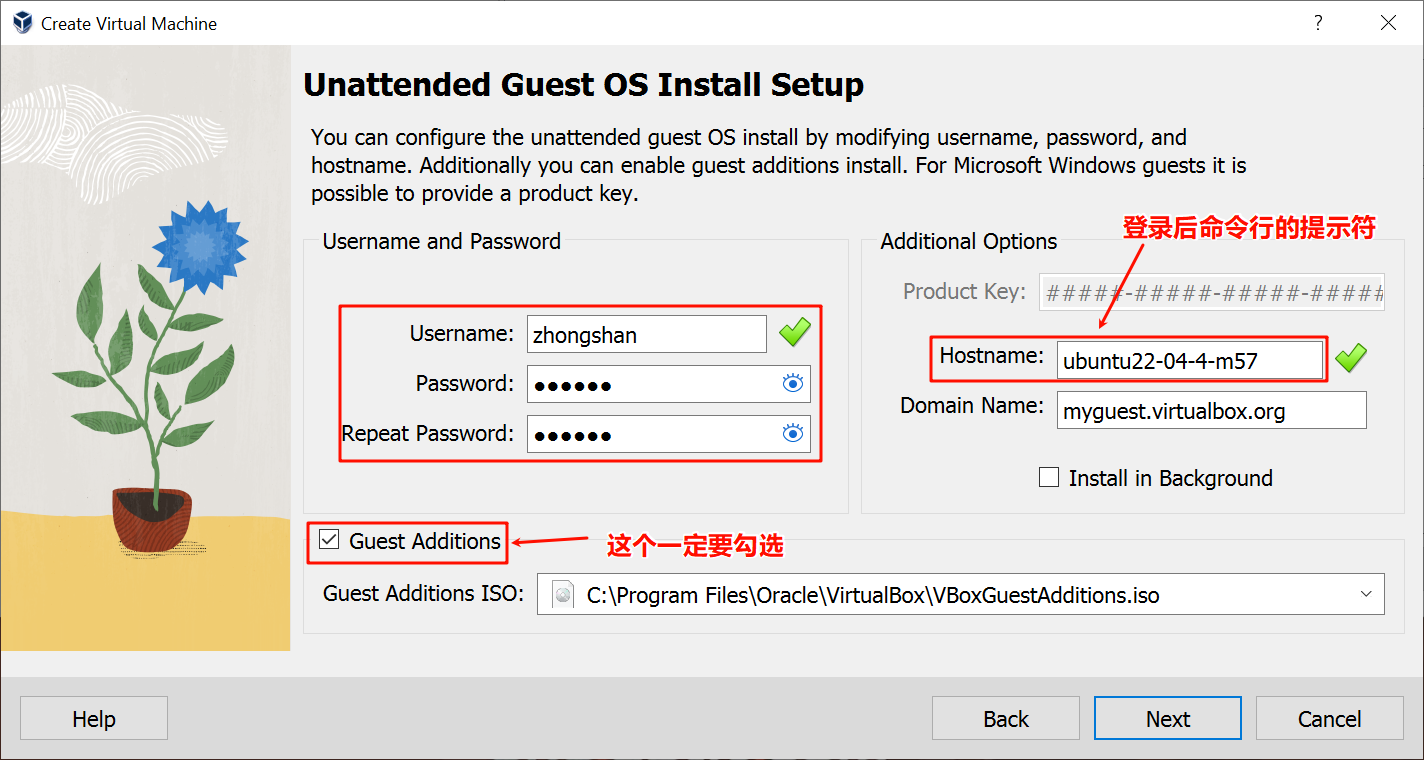Screen dimensions: 1424x760
Task: Click the Next button
Action: 1167,719
